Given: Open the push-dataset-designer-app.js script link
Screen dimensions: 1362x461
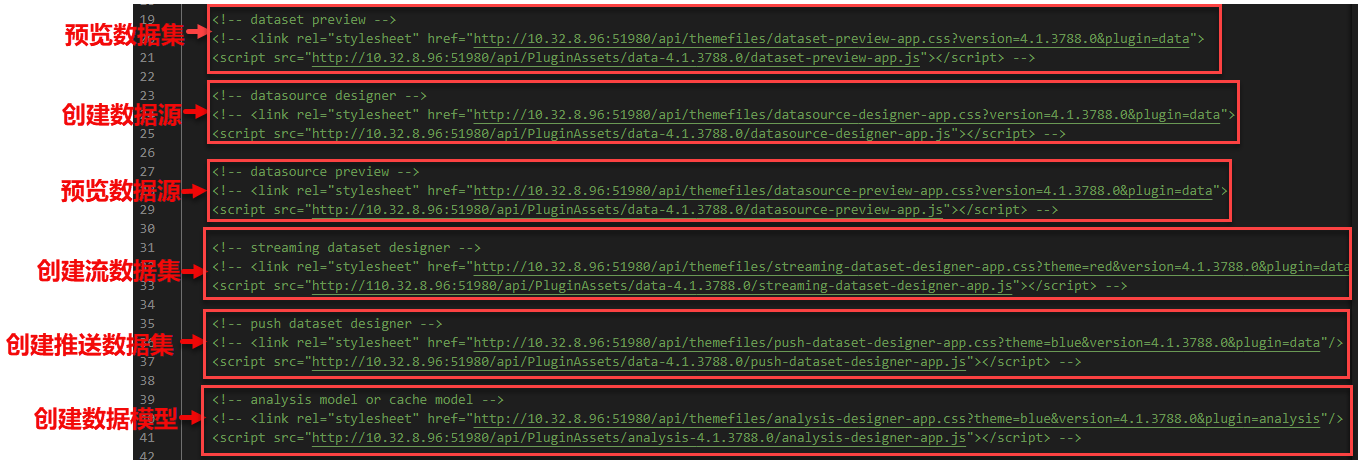Looking at the screenshot, I should tap(639, 362).
